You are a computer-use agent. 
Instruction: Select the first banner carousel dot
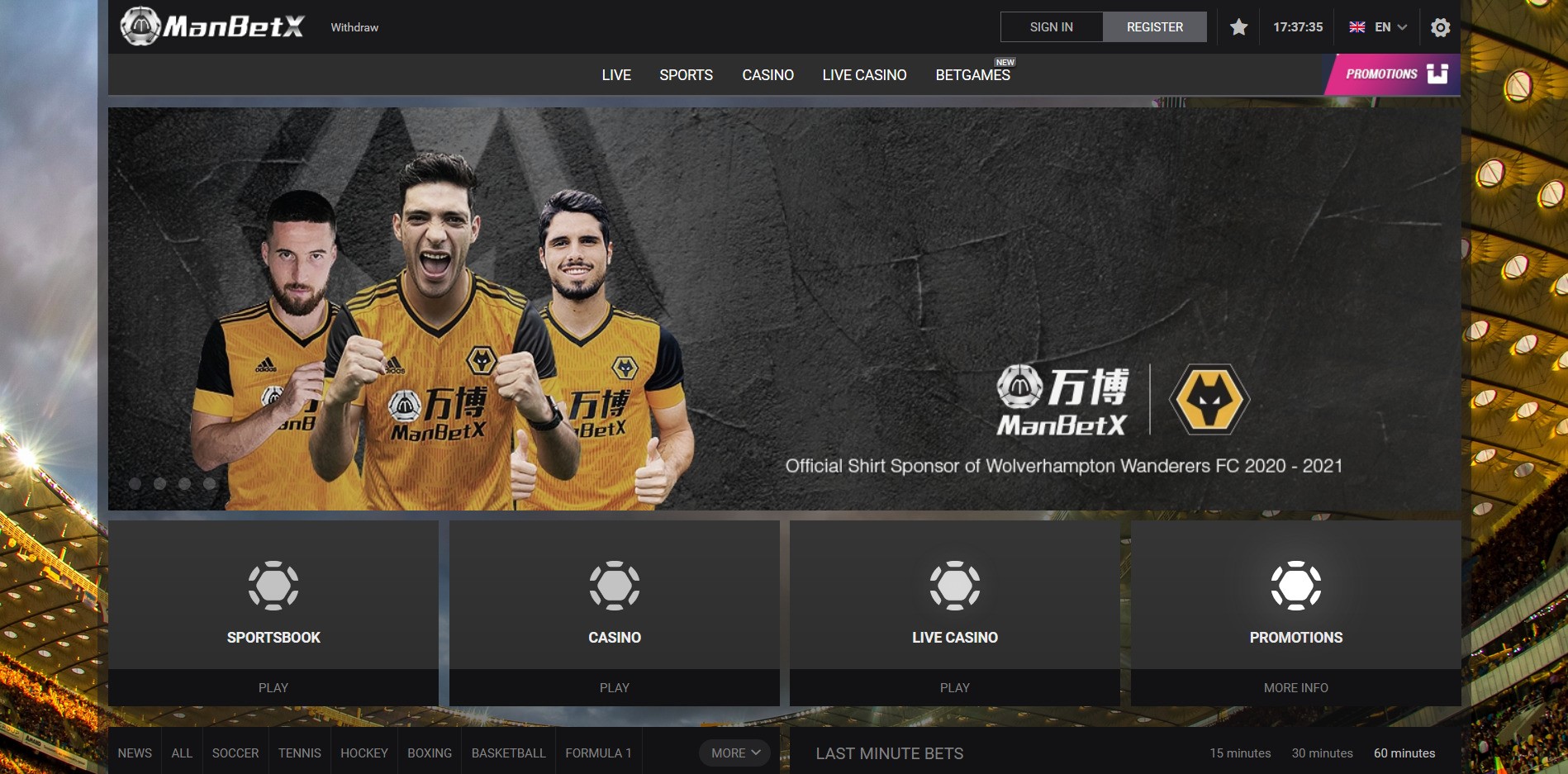tap(135, 484)
